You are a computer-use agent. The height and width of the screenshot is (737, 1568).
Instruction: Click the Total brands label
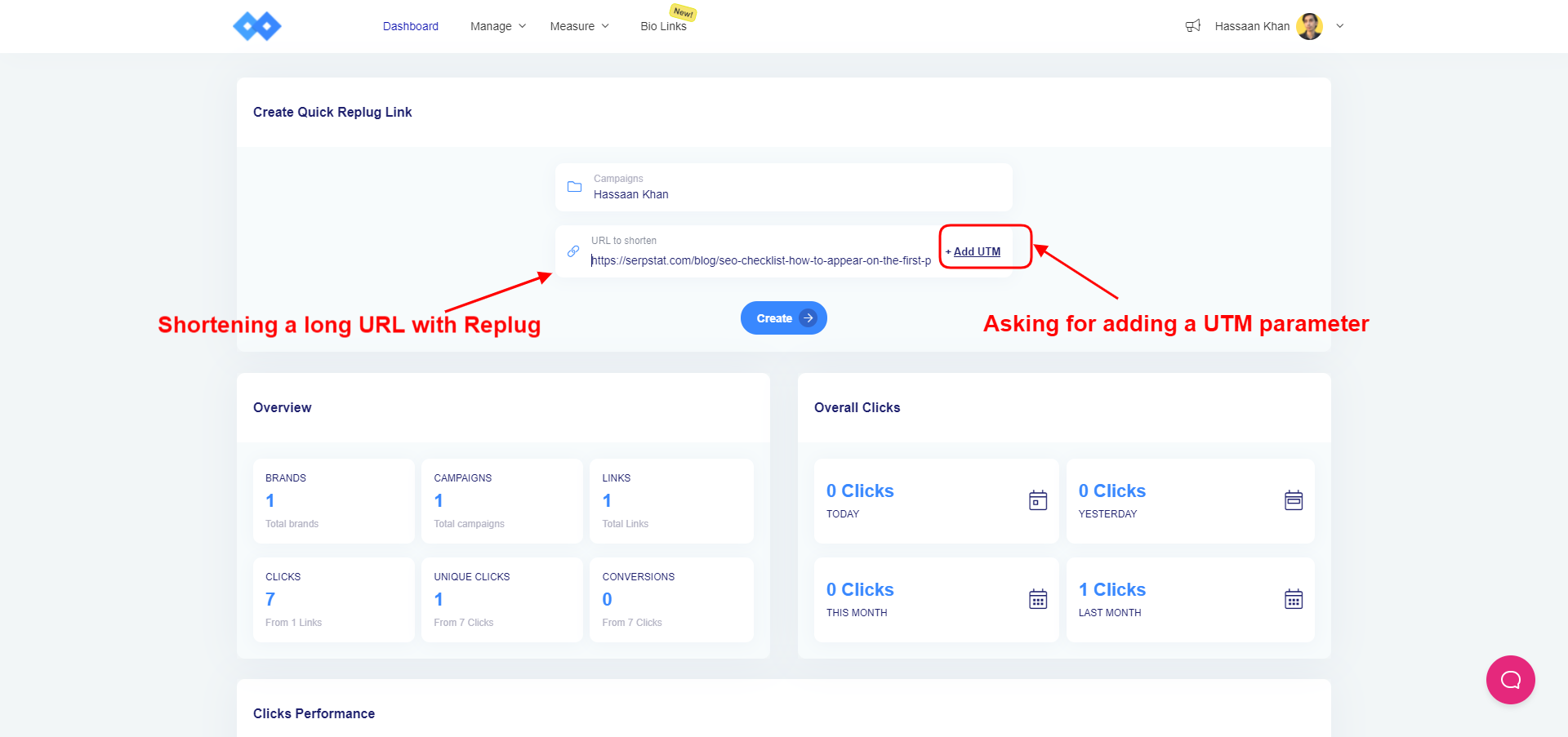292,524
